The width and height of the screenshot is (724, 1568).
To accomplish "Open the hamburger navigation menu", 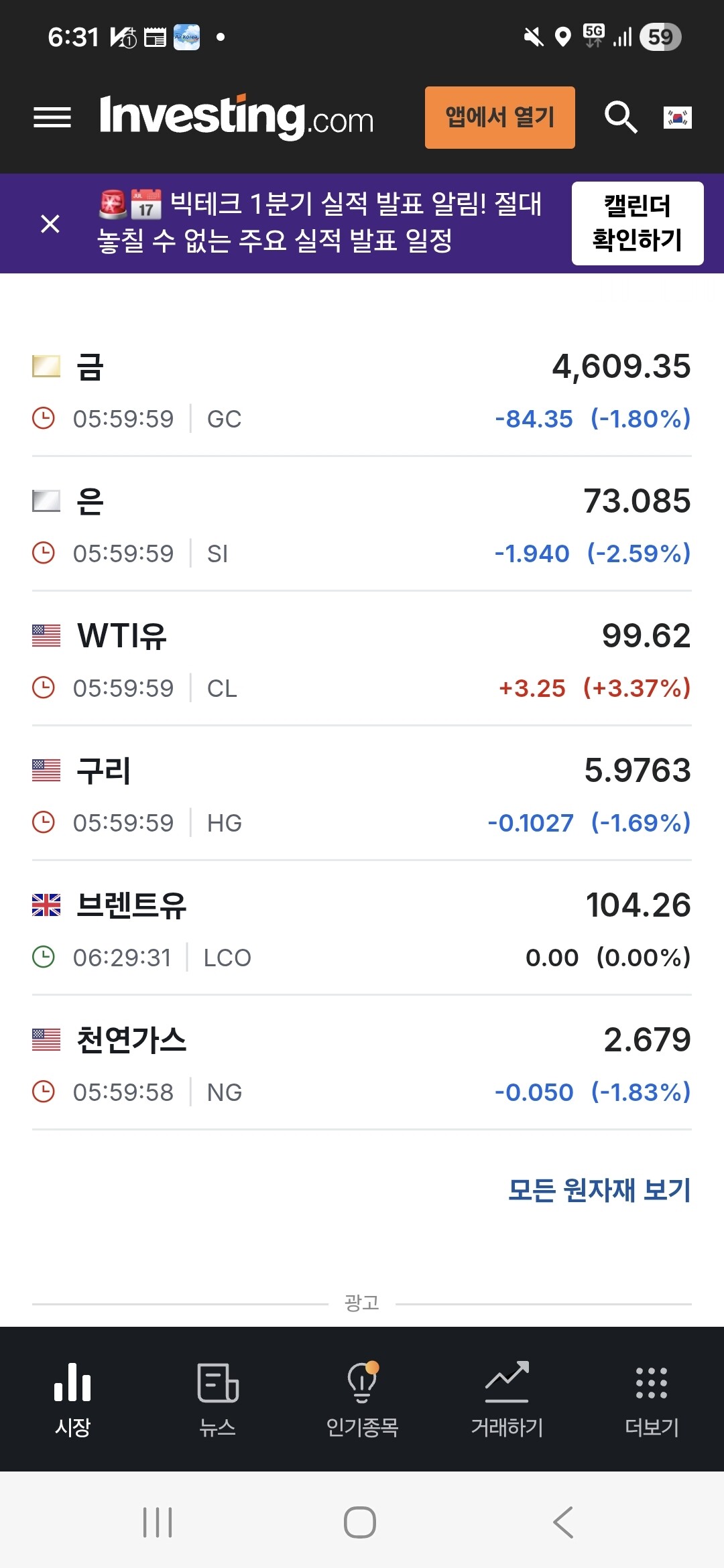I will point(52,118).
